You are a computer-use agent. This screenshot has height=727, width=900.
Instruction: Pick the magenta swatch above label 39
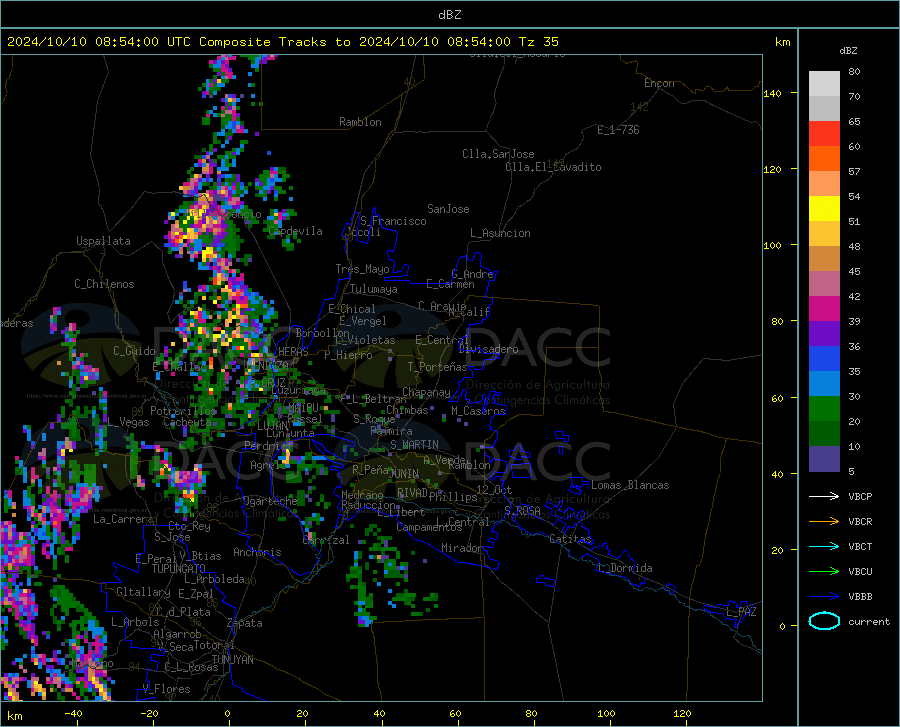click(824, 309)
